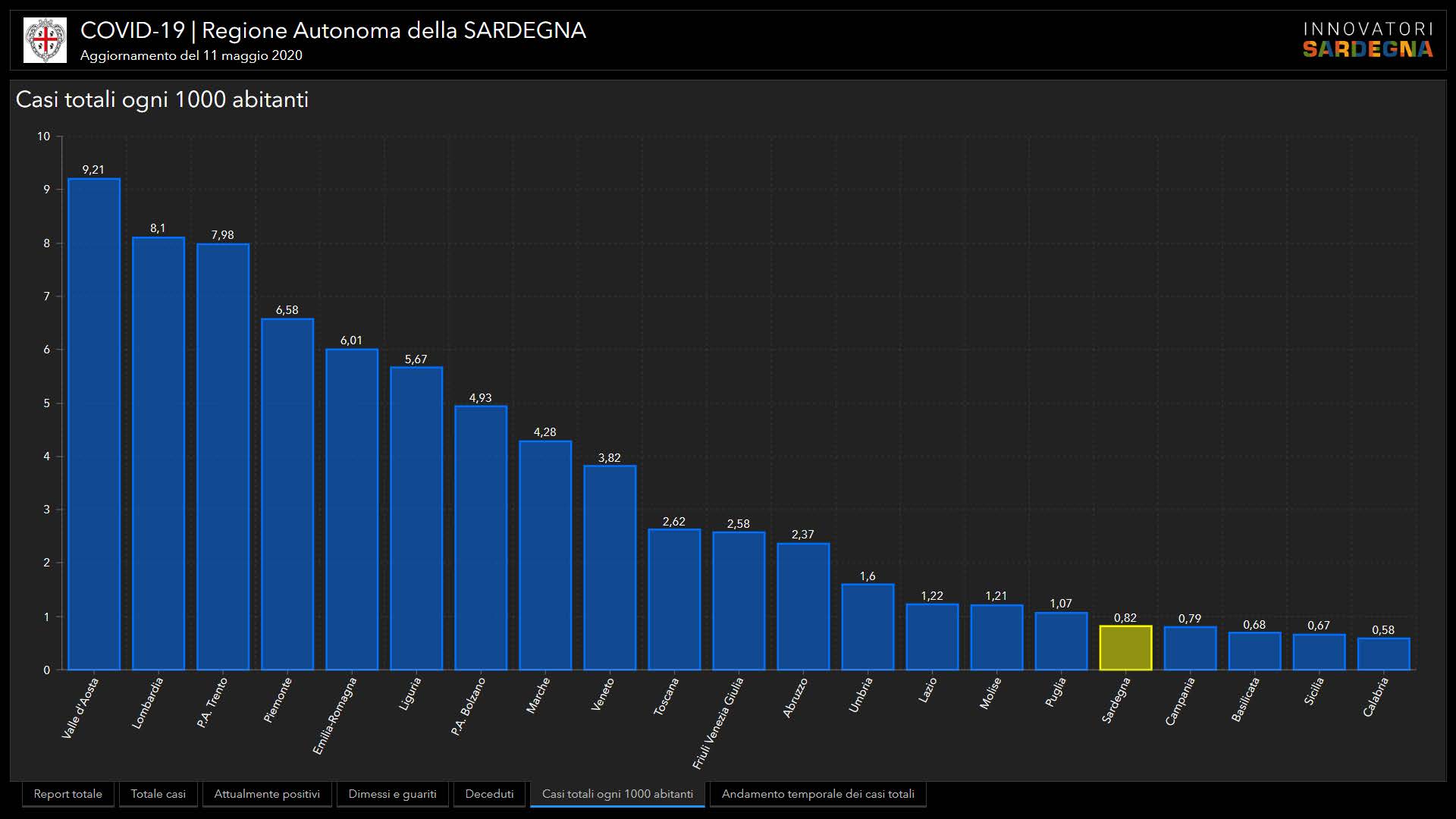The image size is (1456, 819).
Task: Click the Calabria bar at chart end
Action: pyautogui.click(x=1383, y=654)
